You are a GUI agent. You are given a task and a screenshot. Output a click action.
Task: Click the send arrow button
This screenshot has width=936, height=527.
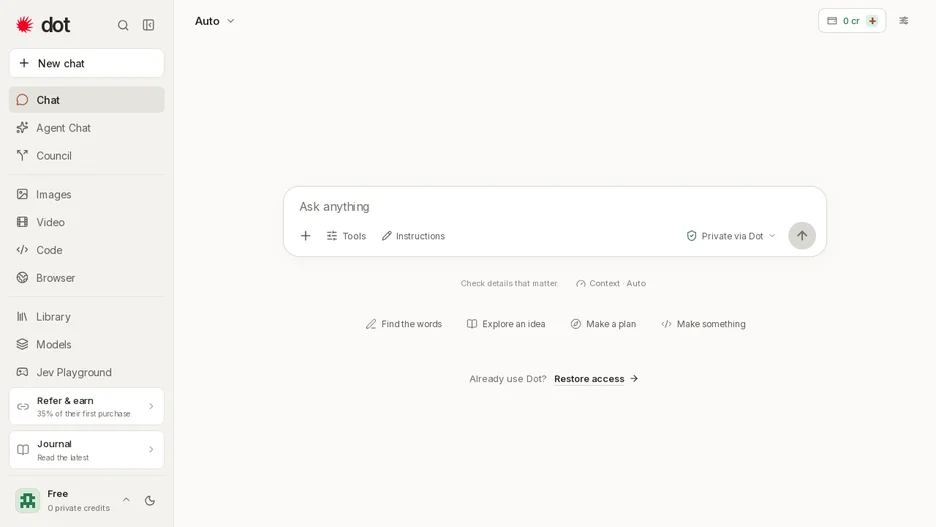pos(802,236)
